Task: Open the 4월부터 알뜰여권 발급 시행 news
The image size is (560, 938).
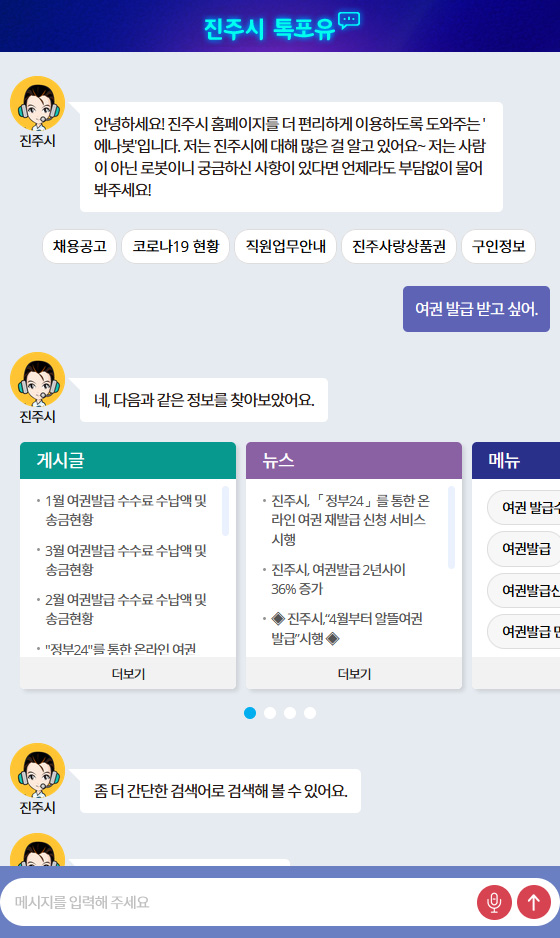Action: point(347,628)
